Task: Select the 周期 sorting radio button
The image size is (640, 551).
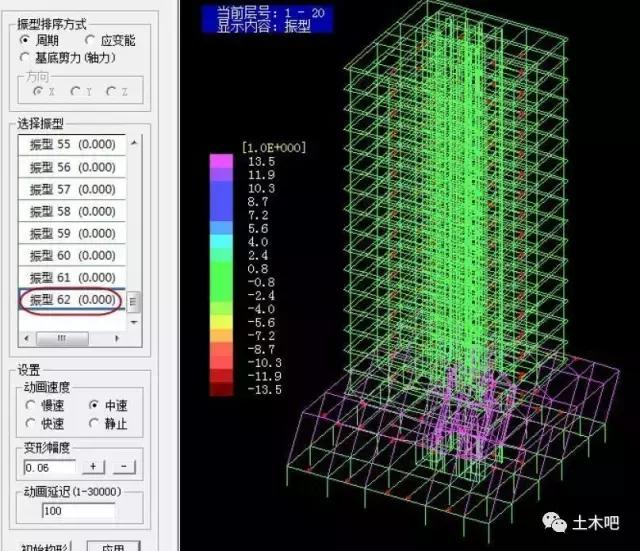Action: click(25, 40)
